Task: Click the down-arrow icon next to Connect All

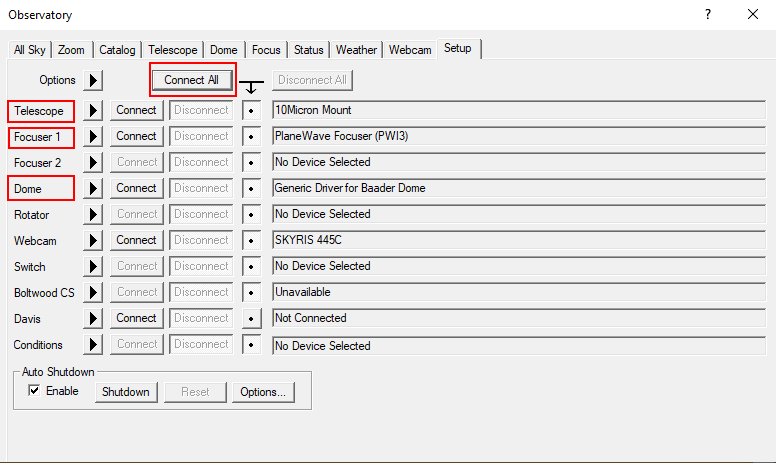Action: click(254, 86)
